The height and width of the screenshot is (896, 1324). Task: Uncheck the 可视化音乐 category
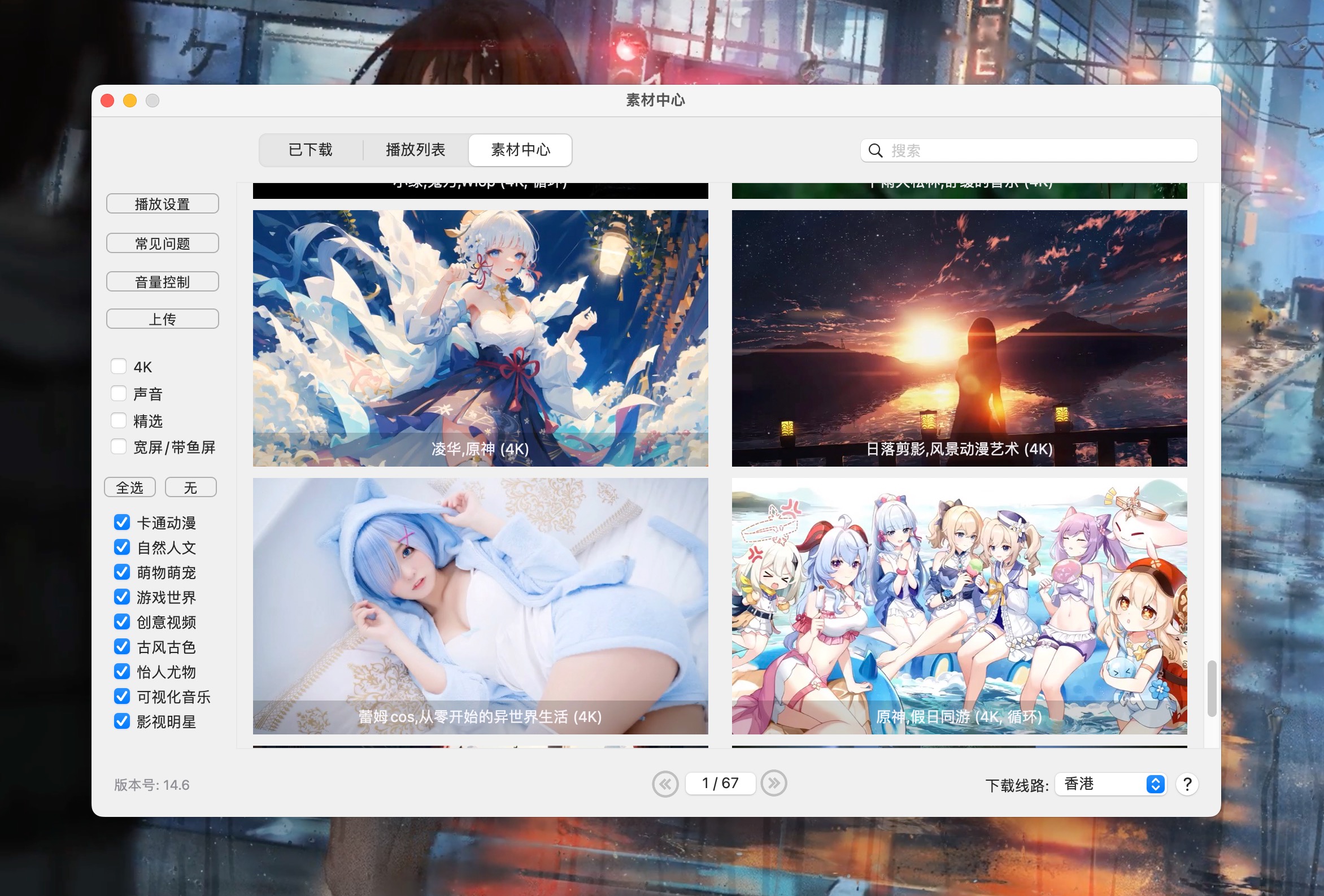coord(122,697)
